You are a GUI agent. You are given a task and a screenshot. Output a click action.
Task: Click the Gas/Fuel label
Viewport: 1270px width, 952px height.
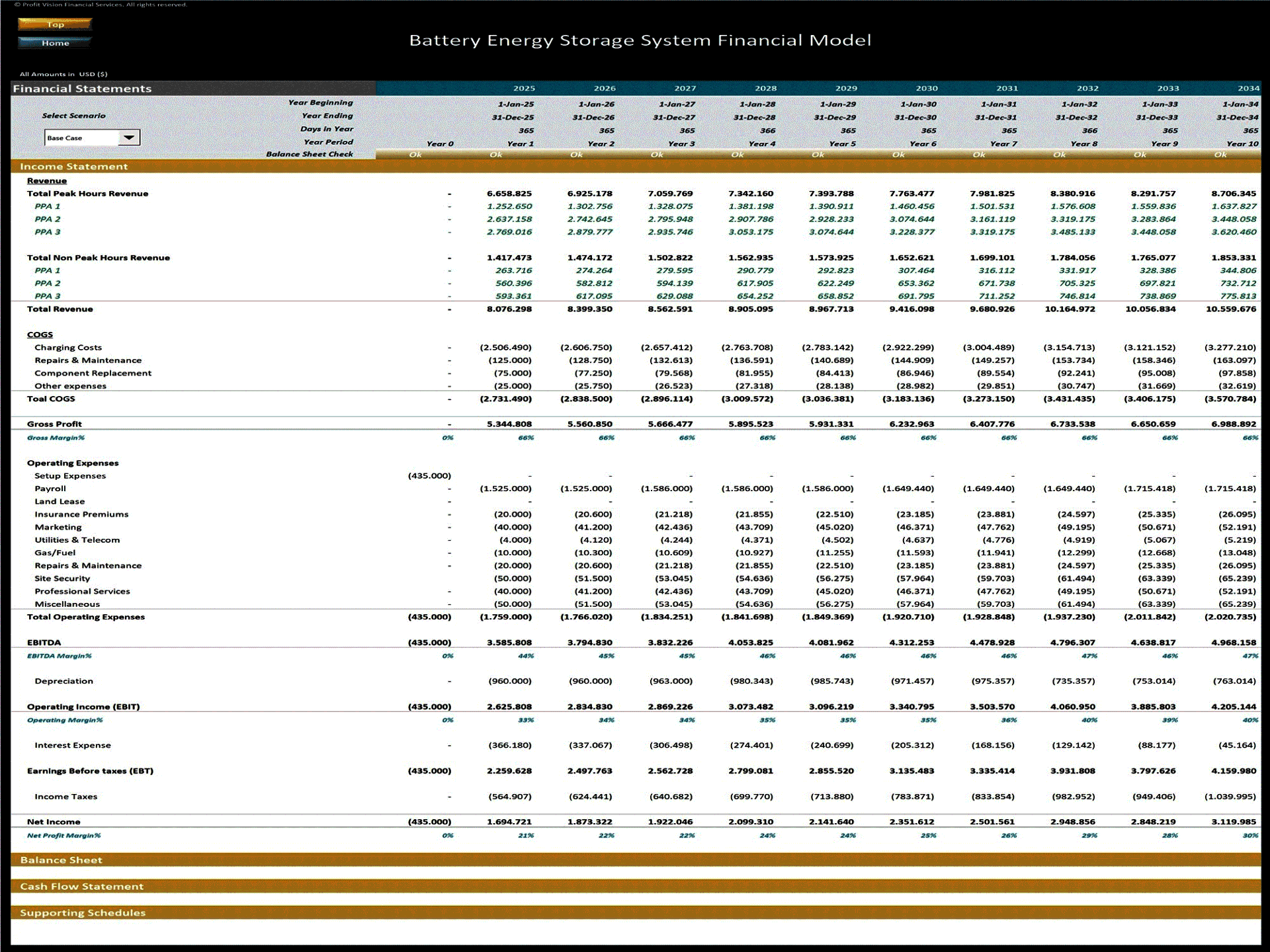[x=55, y=553]
